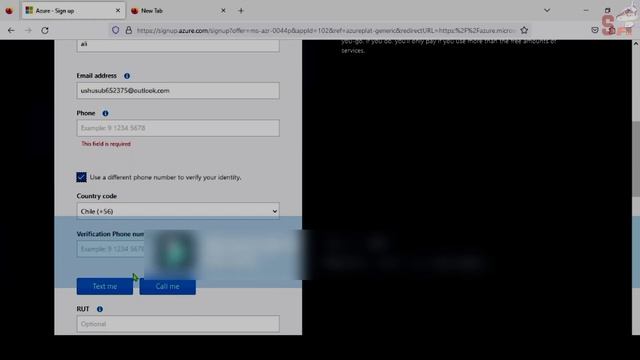Click the Call me button
Image resolution: width=640 pixels, height=360 pixels.
168,286
